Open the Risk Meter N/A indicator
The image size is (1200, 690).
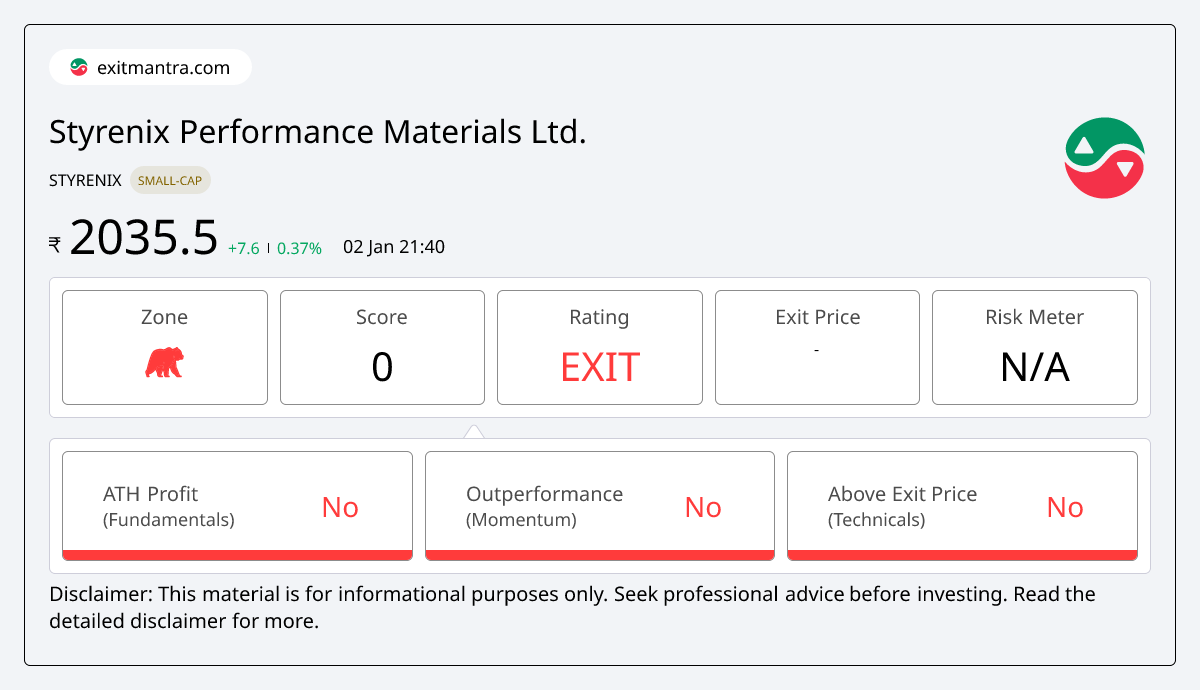[x=1034, y=368]
